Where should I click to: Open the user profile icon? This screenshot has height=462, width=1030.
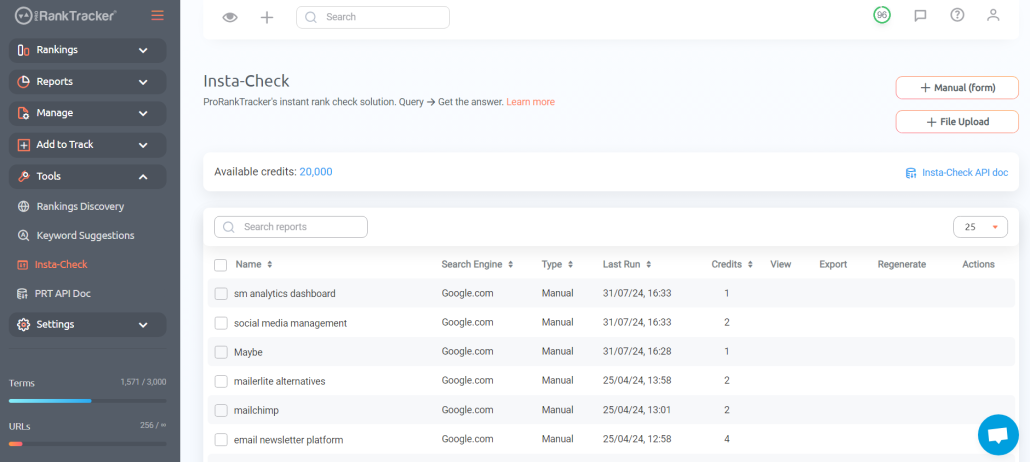[993, 15]
